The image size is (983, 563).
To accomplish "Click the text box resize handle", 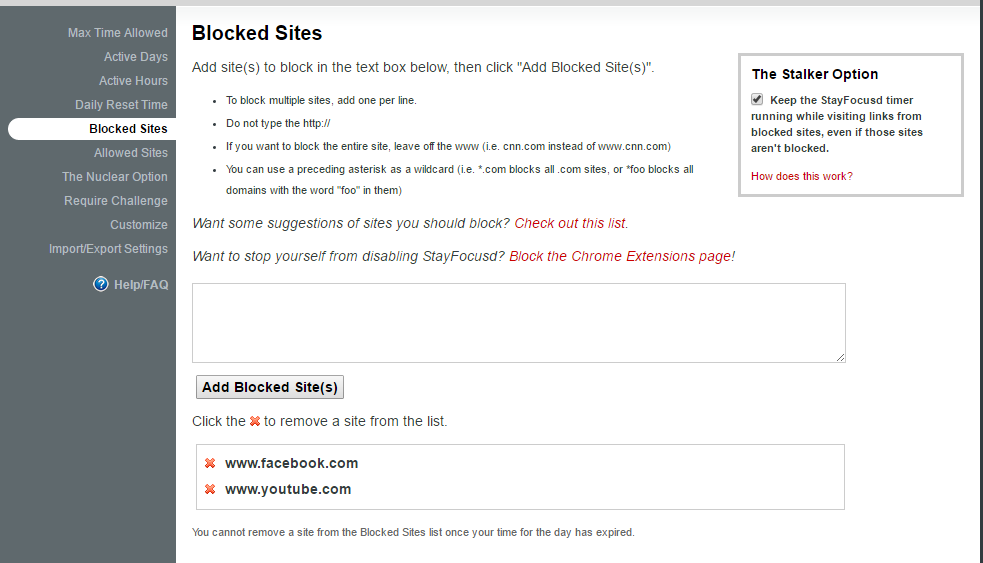I will [x=840, y=357].
